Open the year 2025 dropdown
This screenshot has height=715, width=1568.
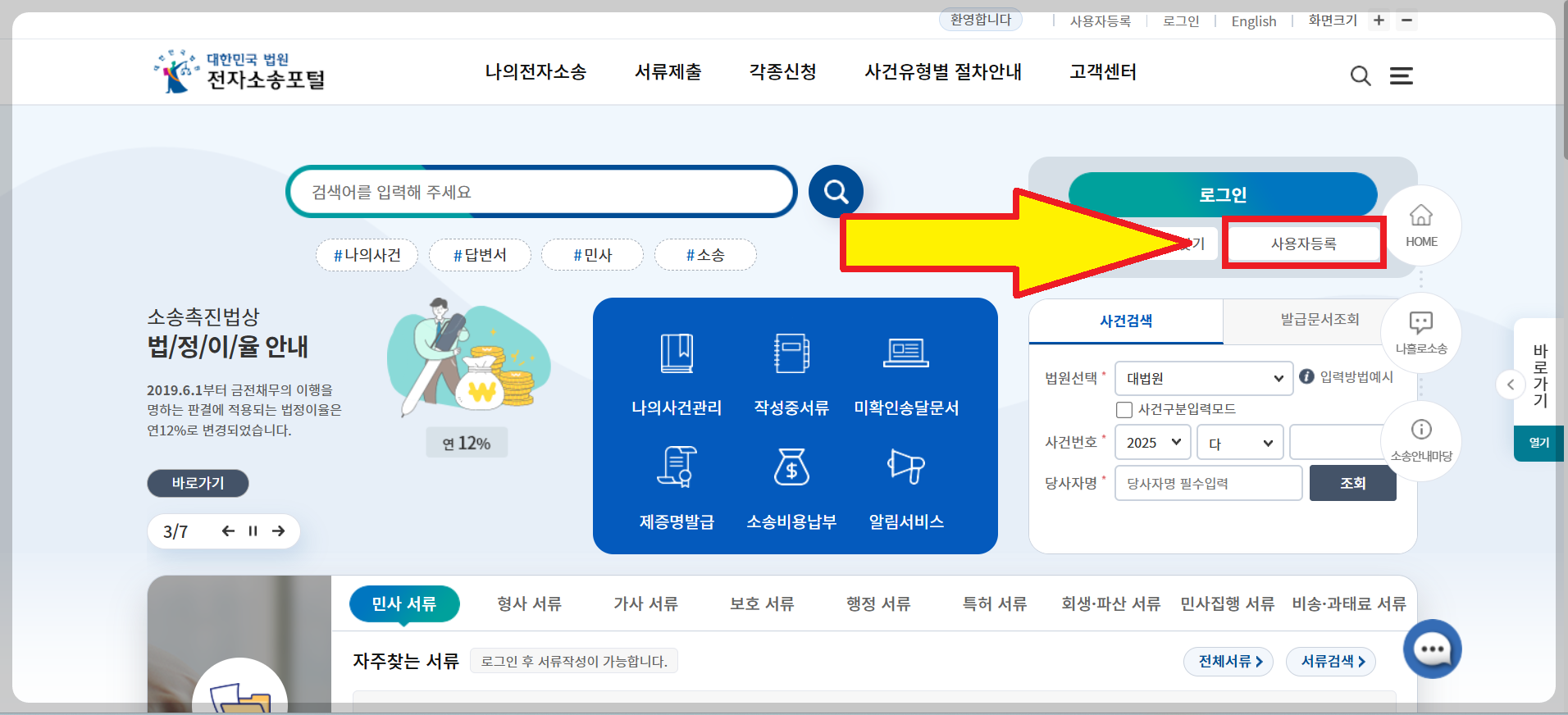pyautogui.click(x=1153, y=443)
